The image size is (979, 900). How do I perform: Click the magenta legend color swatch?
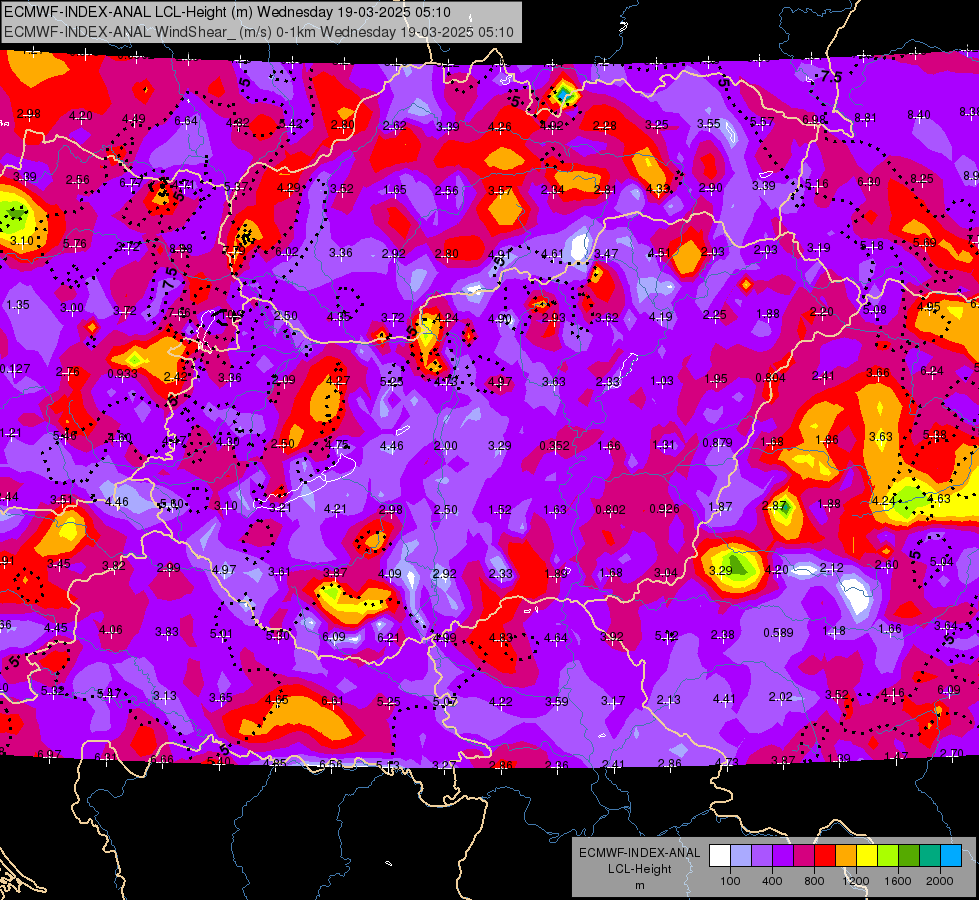(x=804, y=855)
